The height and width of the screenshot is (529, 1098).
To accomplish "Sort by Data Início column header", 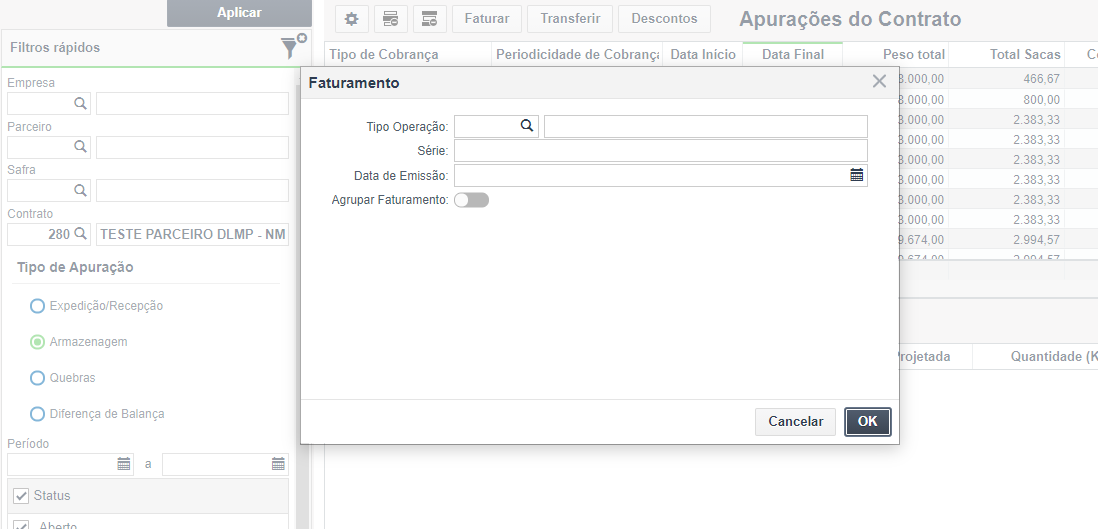I will point(703,54).
